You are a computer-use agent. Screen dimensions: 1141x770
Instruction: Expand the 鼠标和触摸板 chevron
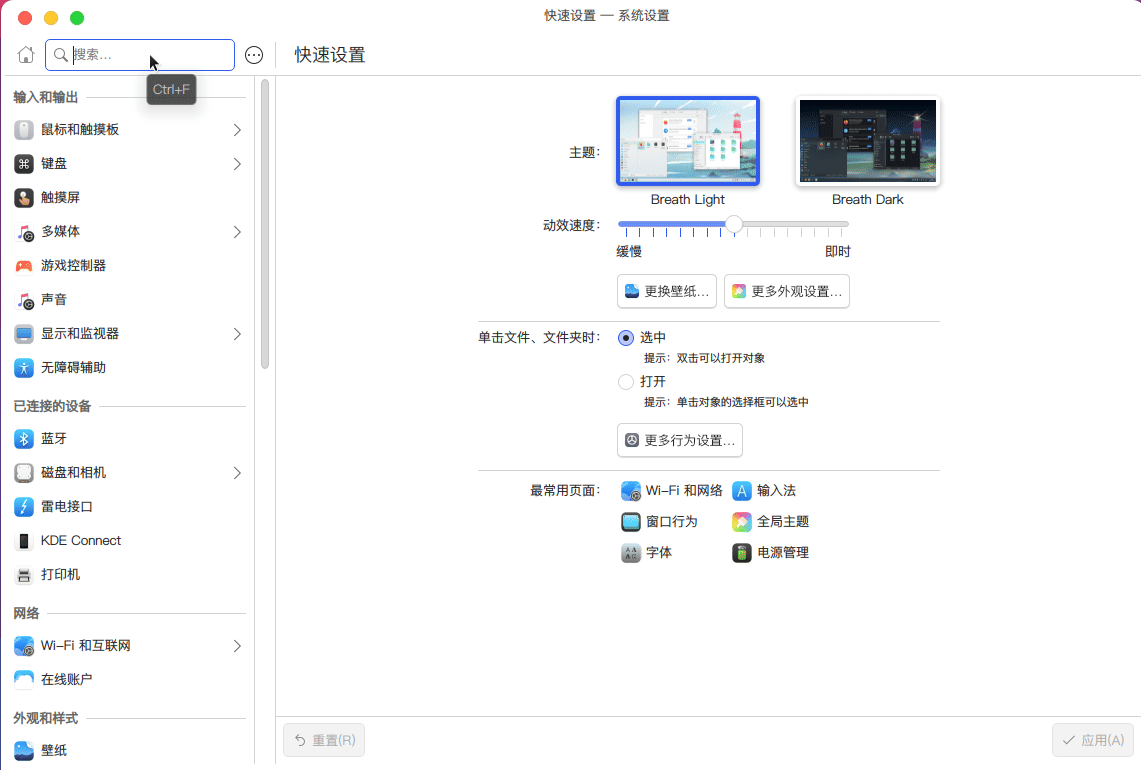point(237,130)
